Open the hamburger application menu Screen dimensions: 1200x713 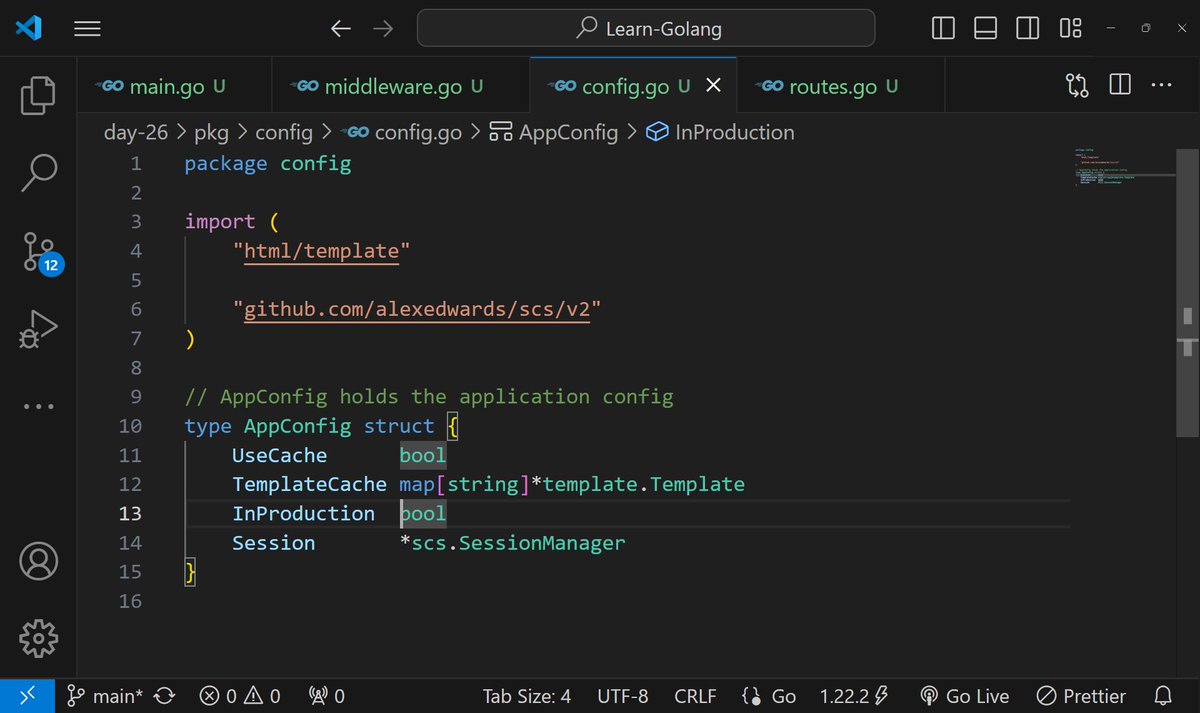tap(88, 29)
